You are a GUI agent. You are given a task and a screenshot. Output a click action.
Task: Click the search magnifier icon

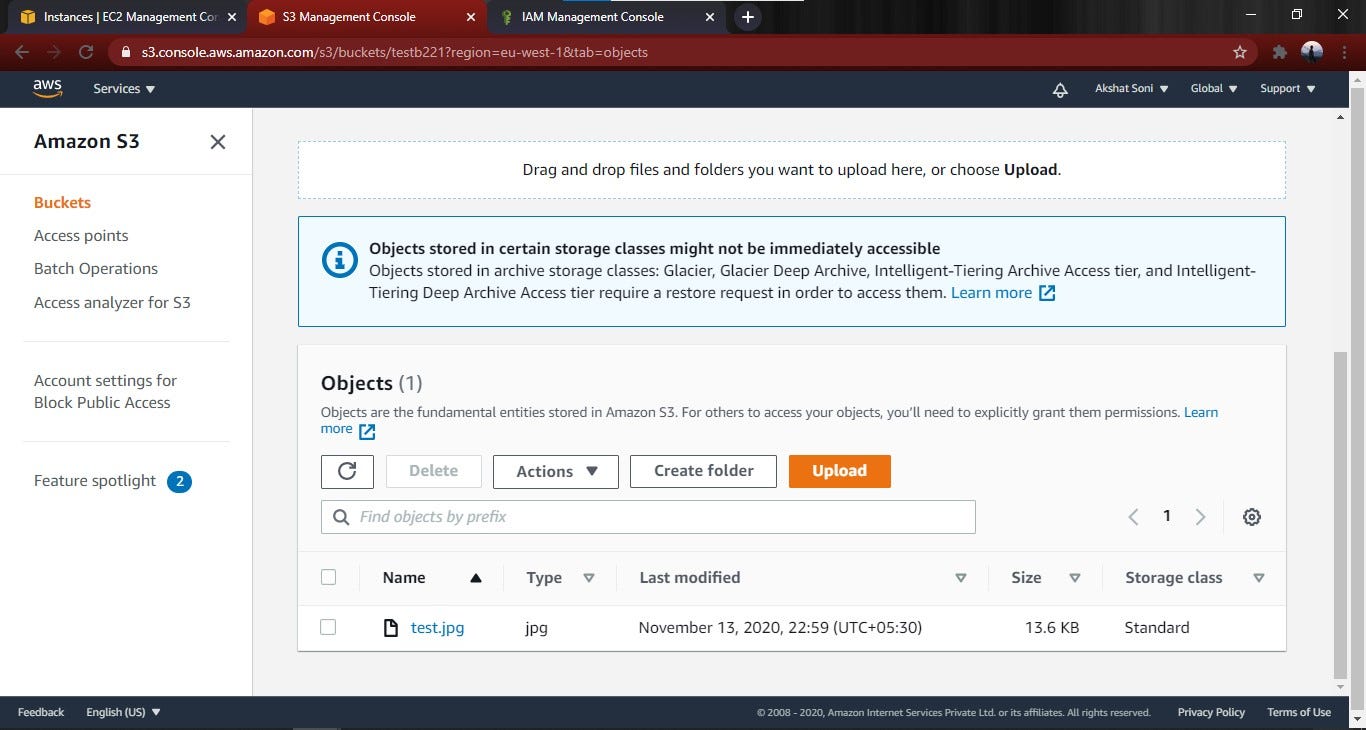point(339,517)
